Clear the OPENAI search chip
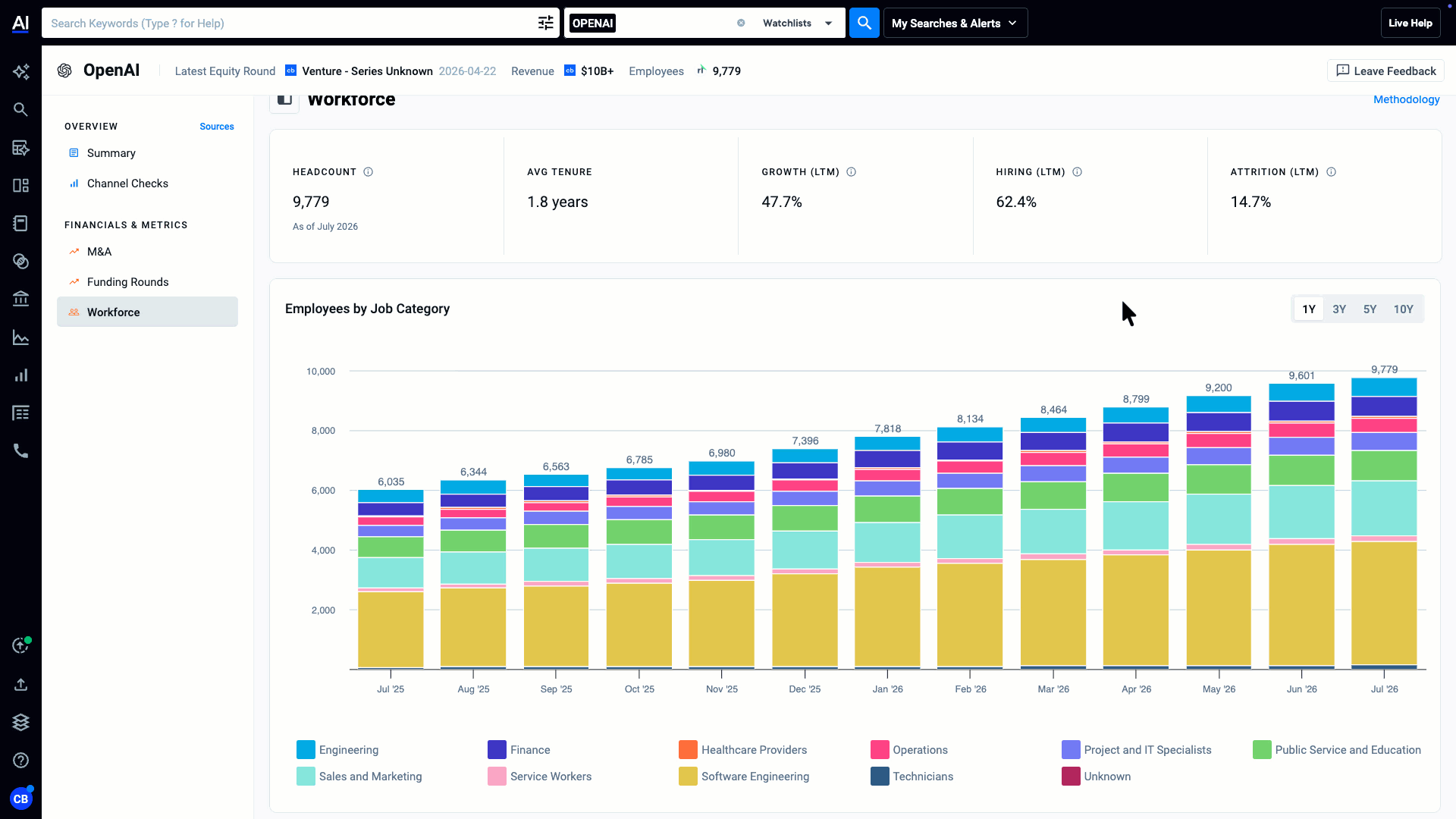Viewport: 1456px width, 819px height. pyautogui.click(x=741, y=23)
